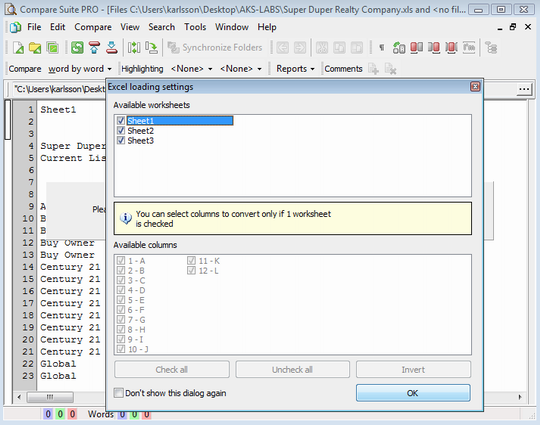540x425 pixels.
Task: Enable 'Don't show this dialog again' checkbox
Action: tap(118, 393)
